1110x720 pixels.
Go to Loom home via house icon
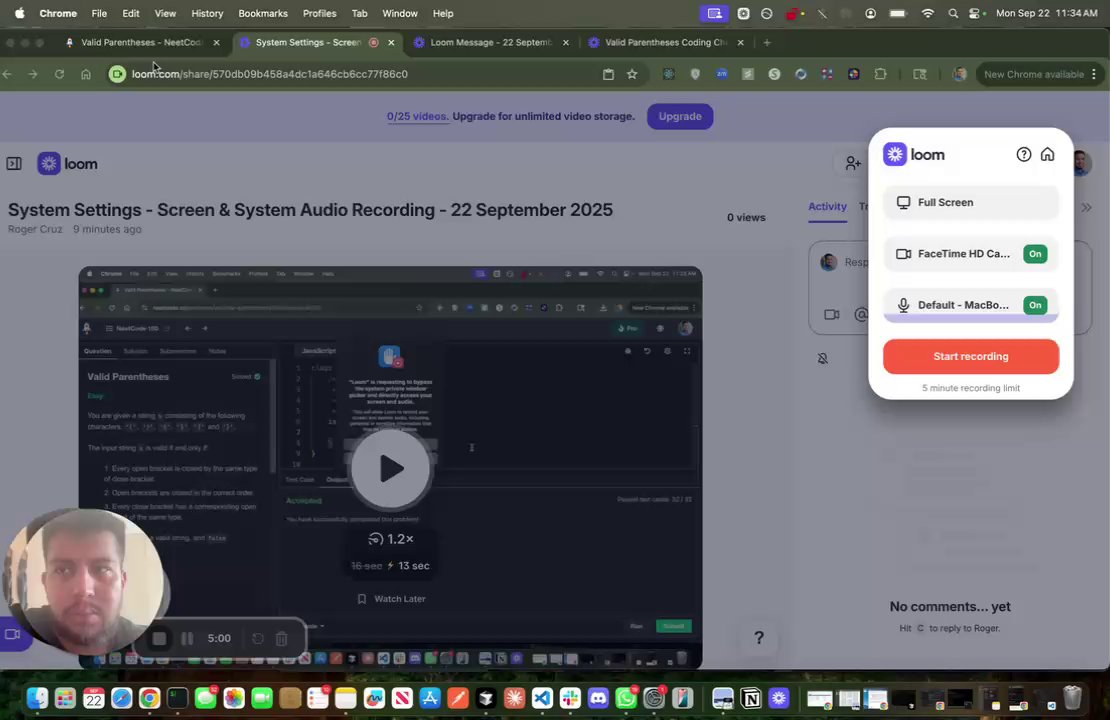(x=1047, y=154)
